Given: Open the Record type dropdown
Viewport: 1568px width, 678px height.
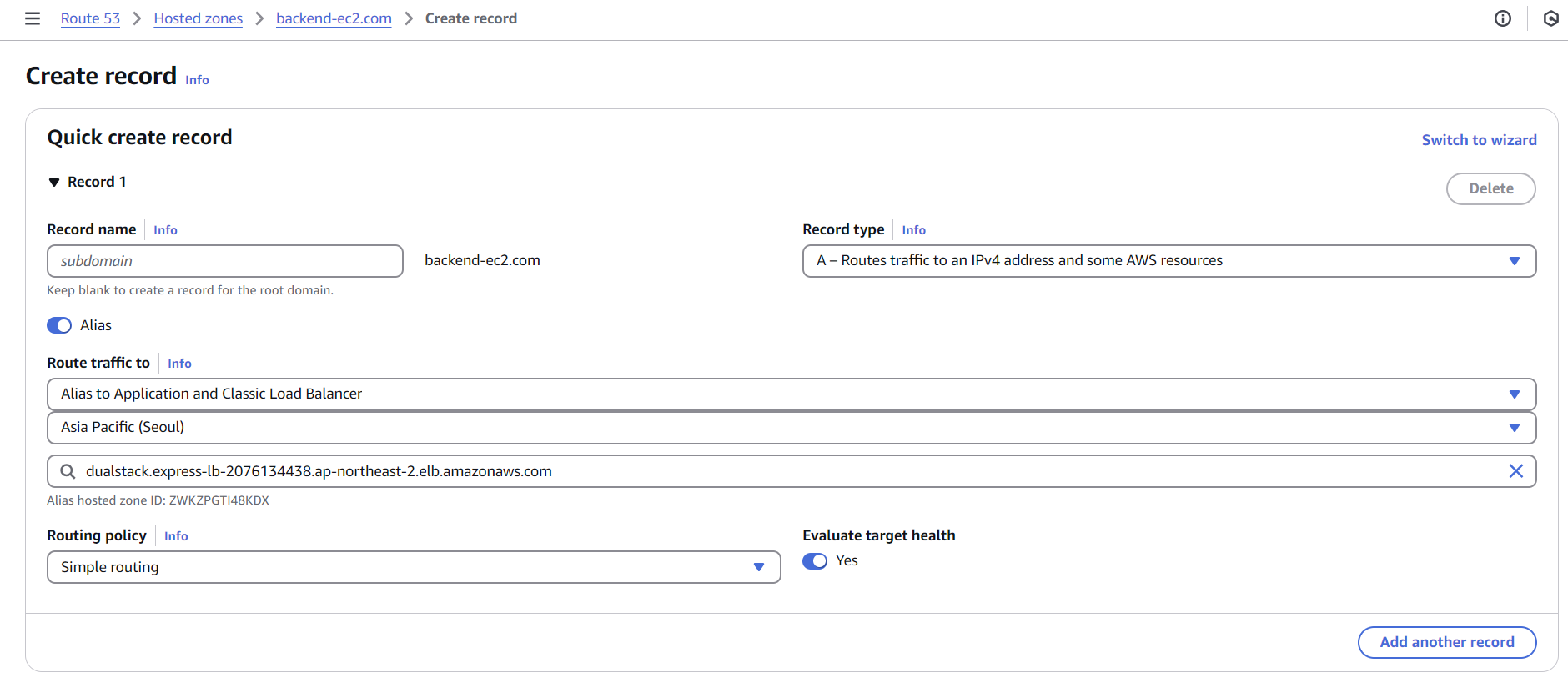Looking at the screenshot, I should click(1168, 261).
